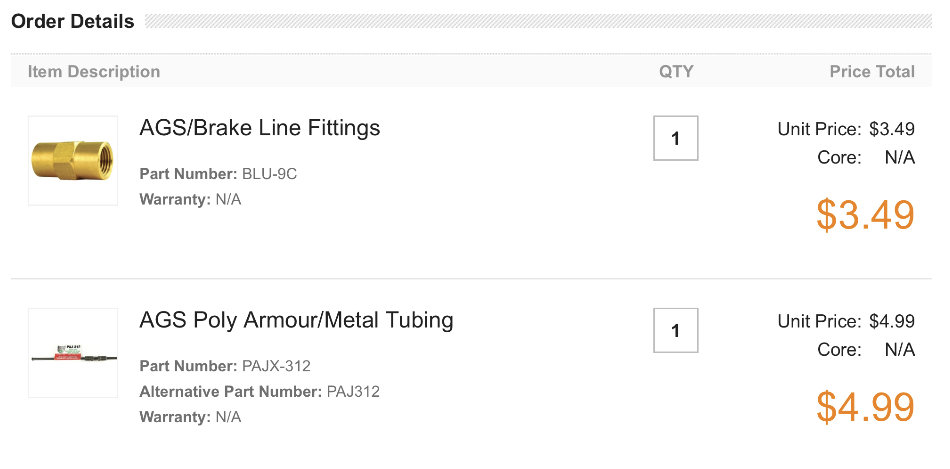
Task: Click the $3.49 unit price value
Action: click(892, 129)
